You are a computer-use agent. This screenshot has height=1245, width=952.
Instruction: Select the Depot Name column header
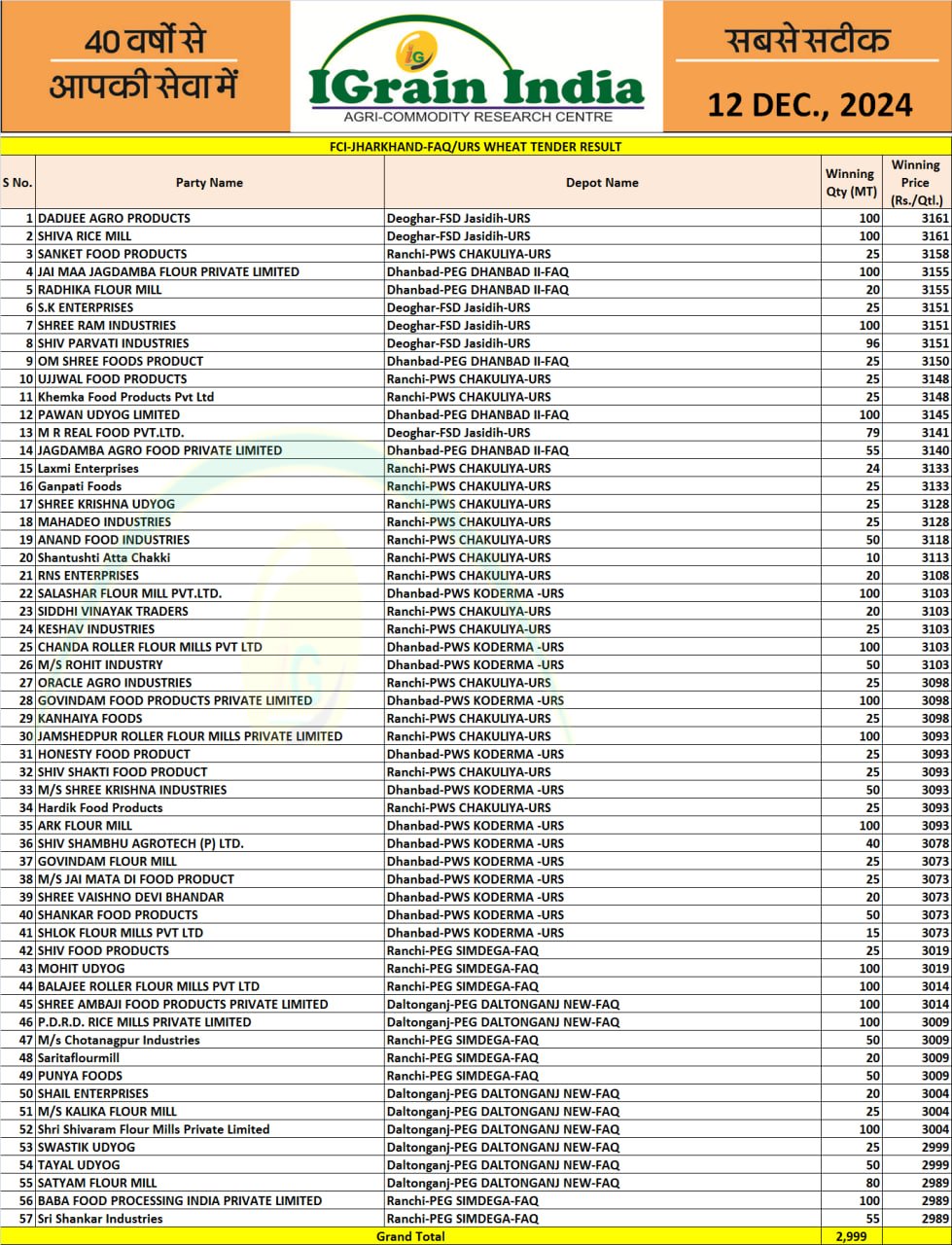coord(602,183)
